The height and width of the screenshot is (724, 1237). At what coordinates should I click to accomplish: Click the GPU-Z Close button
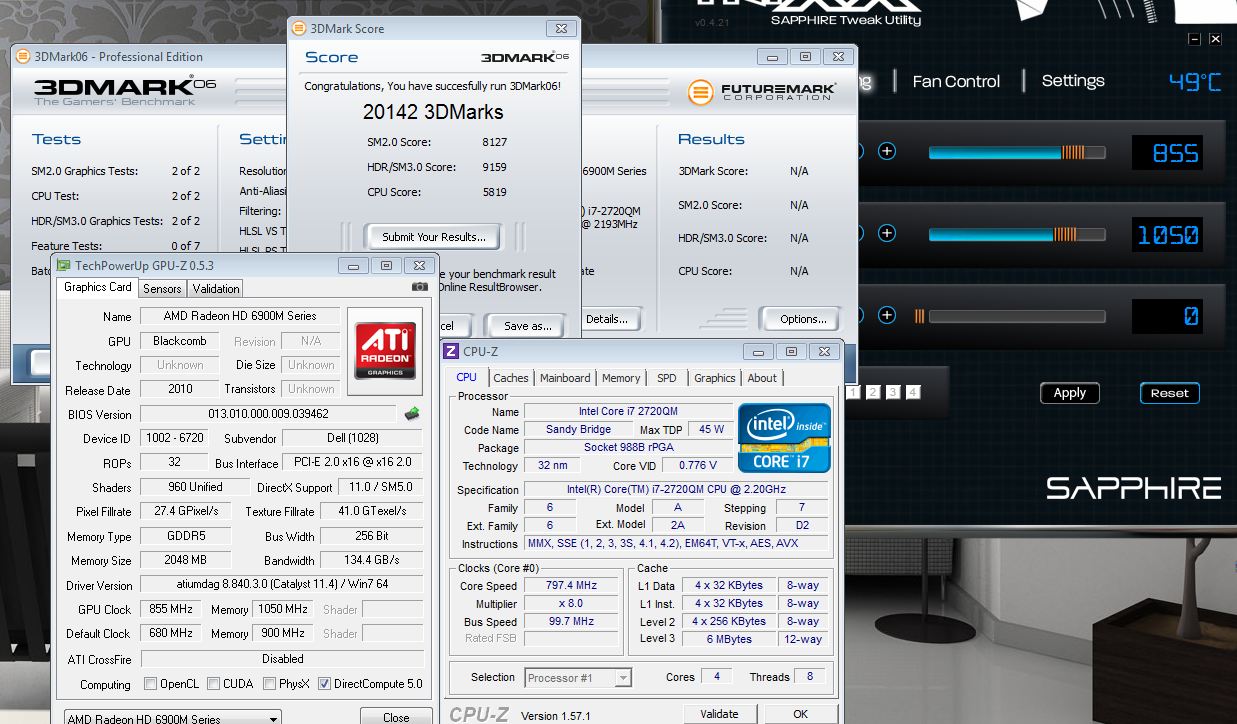(x=396, y=717)
